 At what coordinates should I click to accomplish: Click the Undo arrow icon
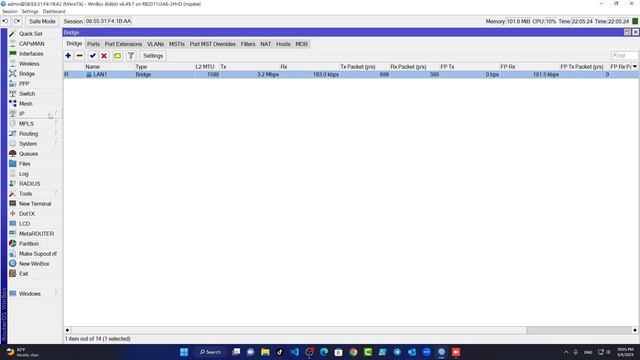click(5, 21)
